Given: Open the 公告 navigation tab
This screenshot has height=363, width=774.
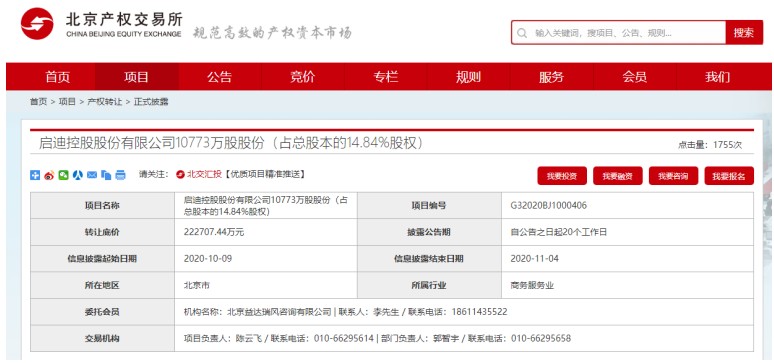Looking at the screenshot, I should (x=220, y=77).
